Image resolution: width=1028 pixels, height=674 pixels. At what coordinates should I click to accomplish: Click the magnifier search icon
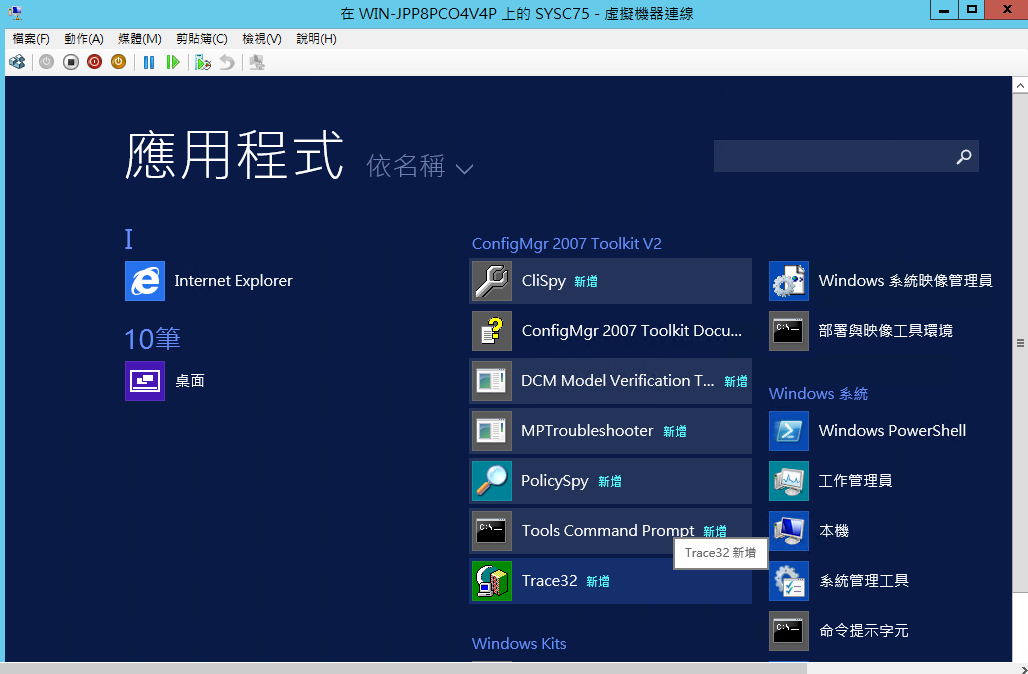pyautogui.click(x=964, y=156)
